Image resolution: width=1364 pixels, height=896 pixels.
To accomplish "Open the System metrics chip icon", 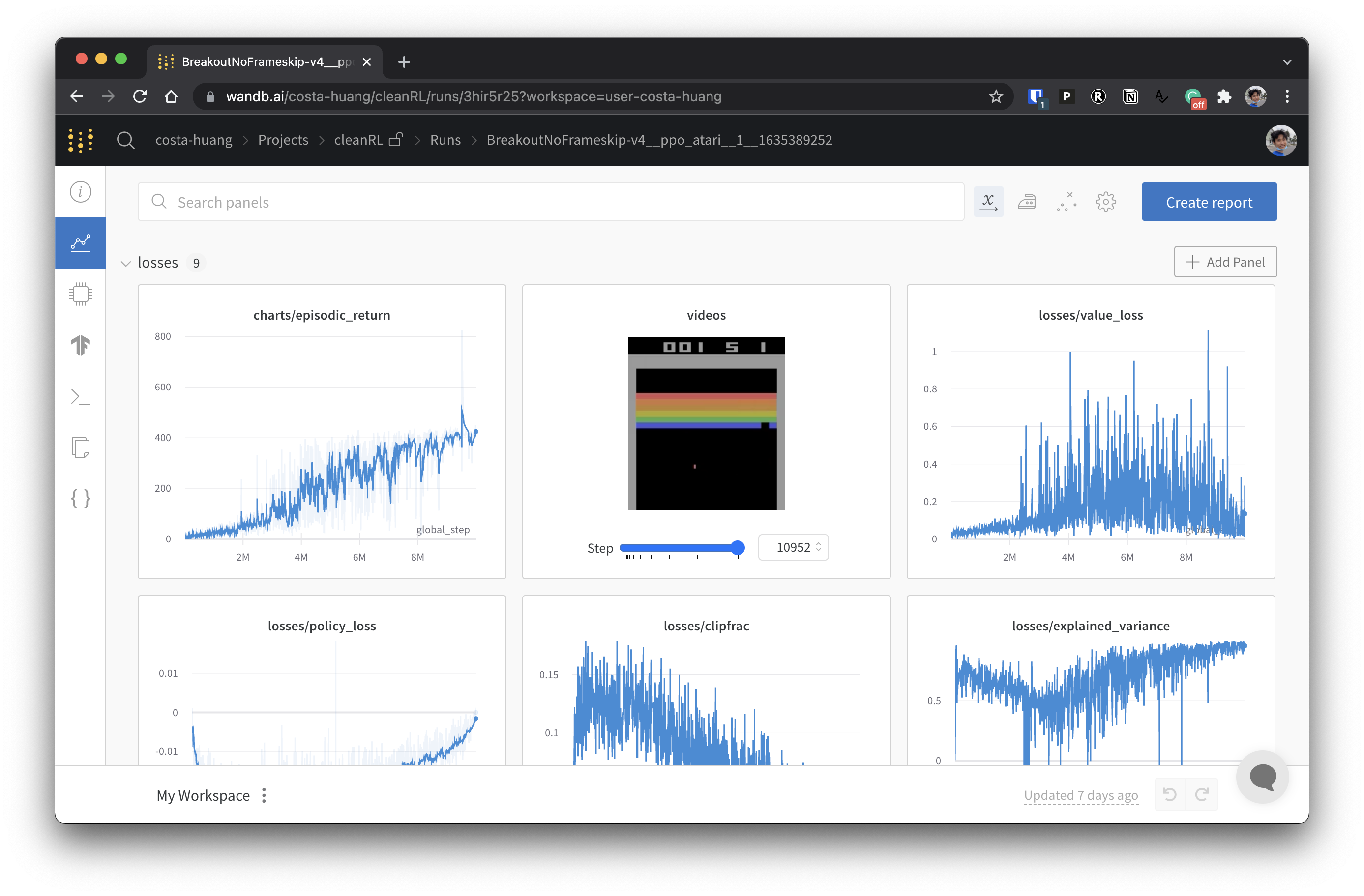I will 80,294.
